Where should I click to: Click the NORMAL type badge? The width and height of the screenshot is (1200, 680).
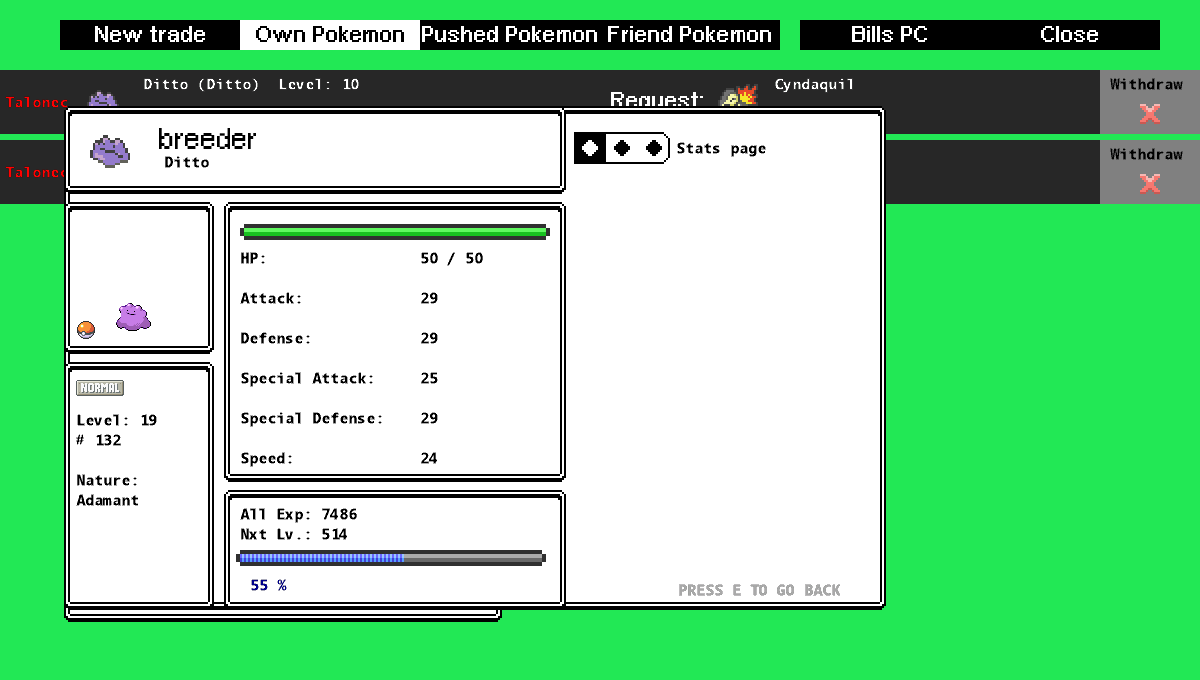[100, 388]
